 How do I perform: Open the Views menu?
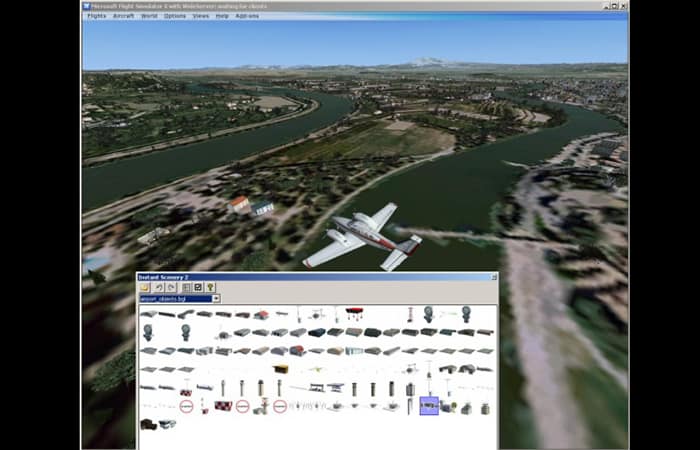point(201,16)
